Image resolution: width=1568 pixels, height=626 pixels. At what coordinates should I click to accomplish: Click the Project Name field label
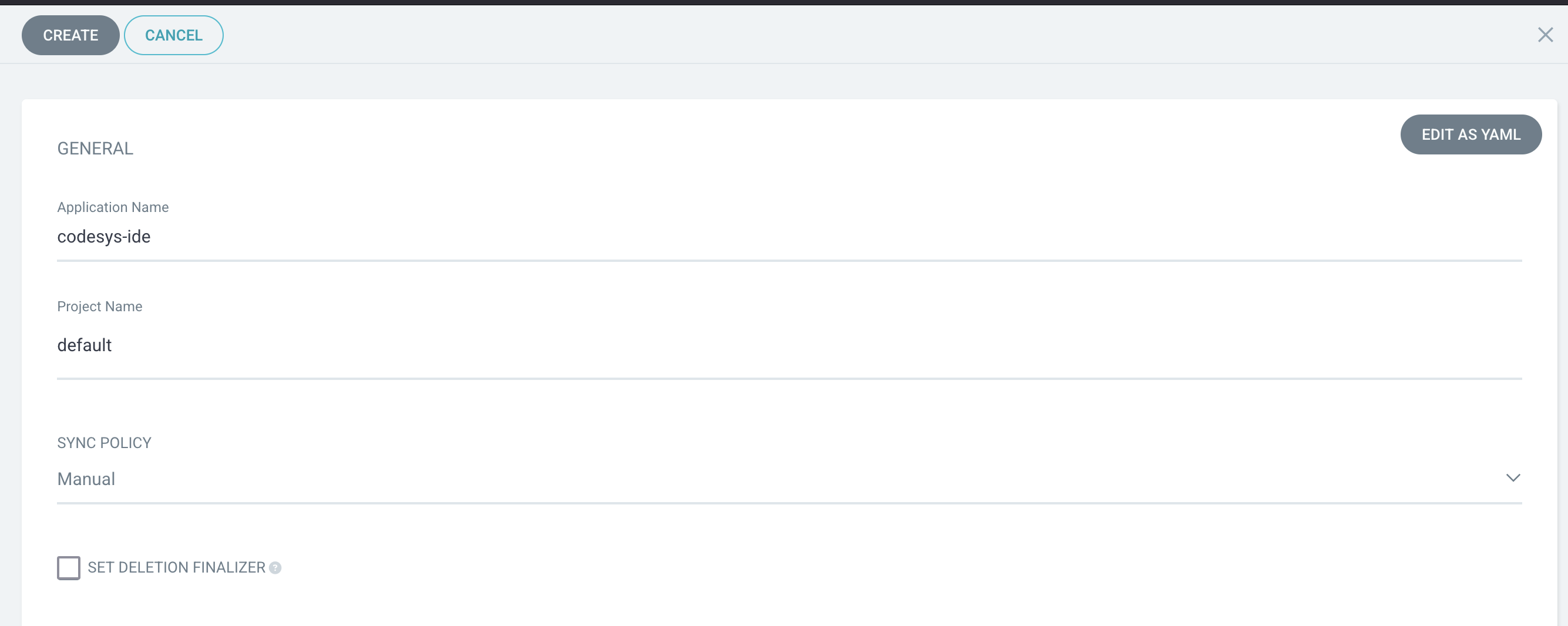(x=100, y=307)
